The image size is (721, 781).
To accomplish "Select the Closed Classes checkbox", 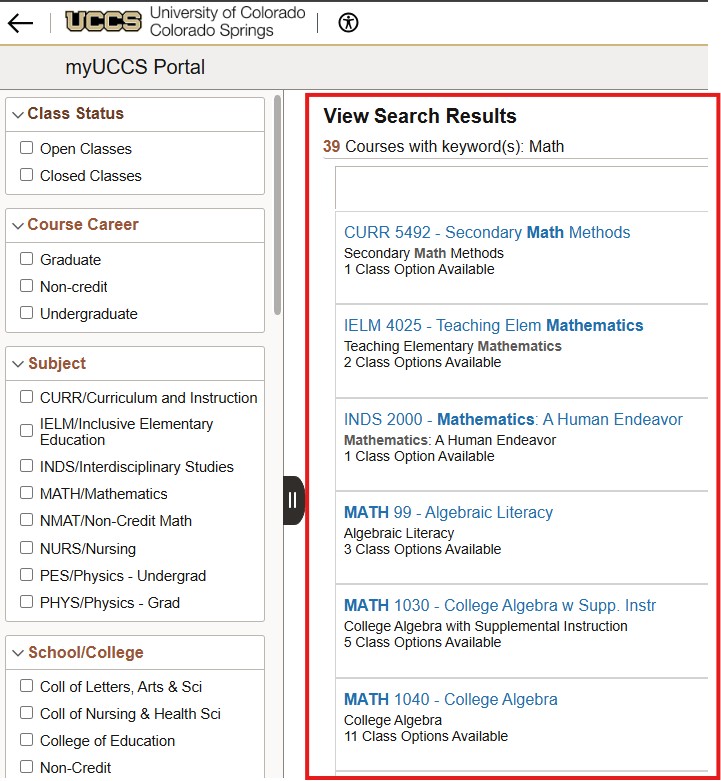I will 27,175.
